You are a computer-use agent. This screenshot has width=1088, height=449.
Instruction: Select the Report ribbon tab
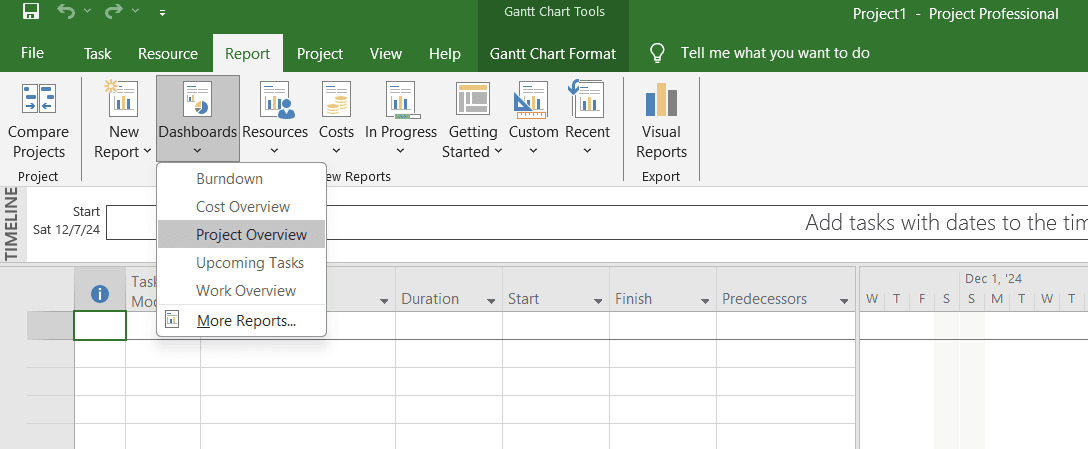[248, 53]
